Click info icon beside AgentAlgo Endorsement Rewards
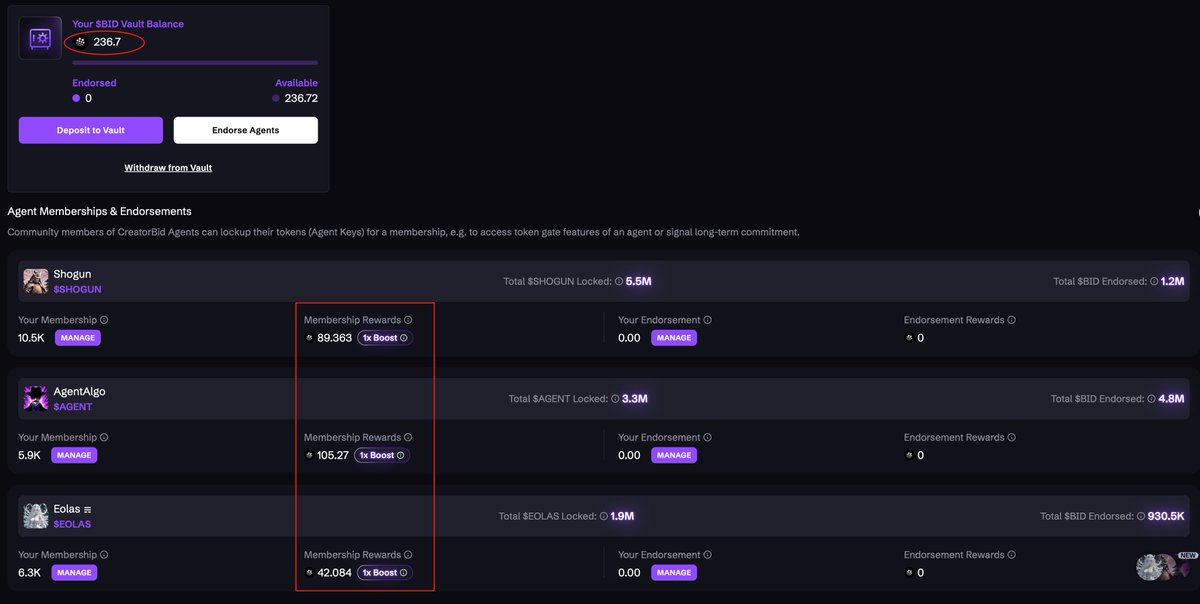Image resolution: width=1200 pixels, height=604 pixels. tap(1012, 437)
